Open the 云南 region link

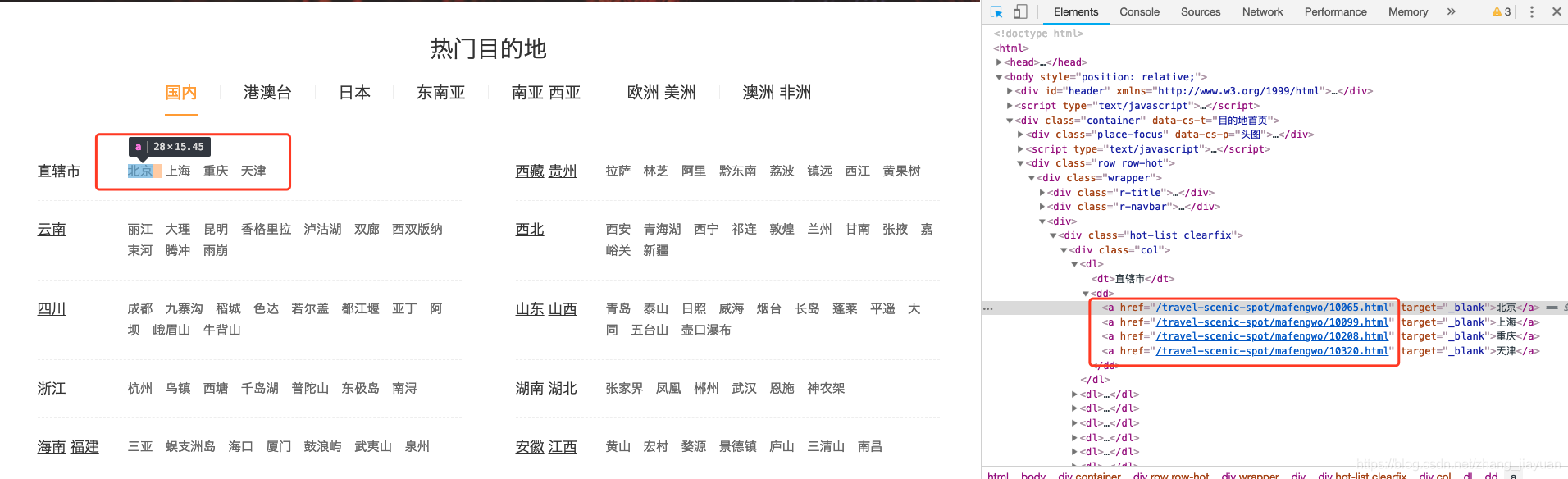point(52,230)
